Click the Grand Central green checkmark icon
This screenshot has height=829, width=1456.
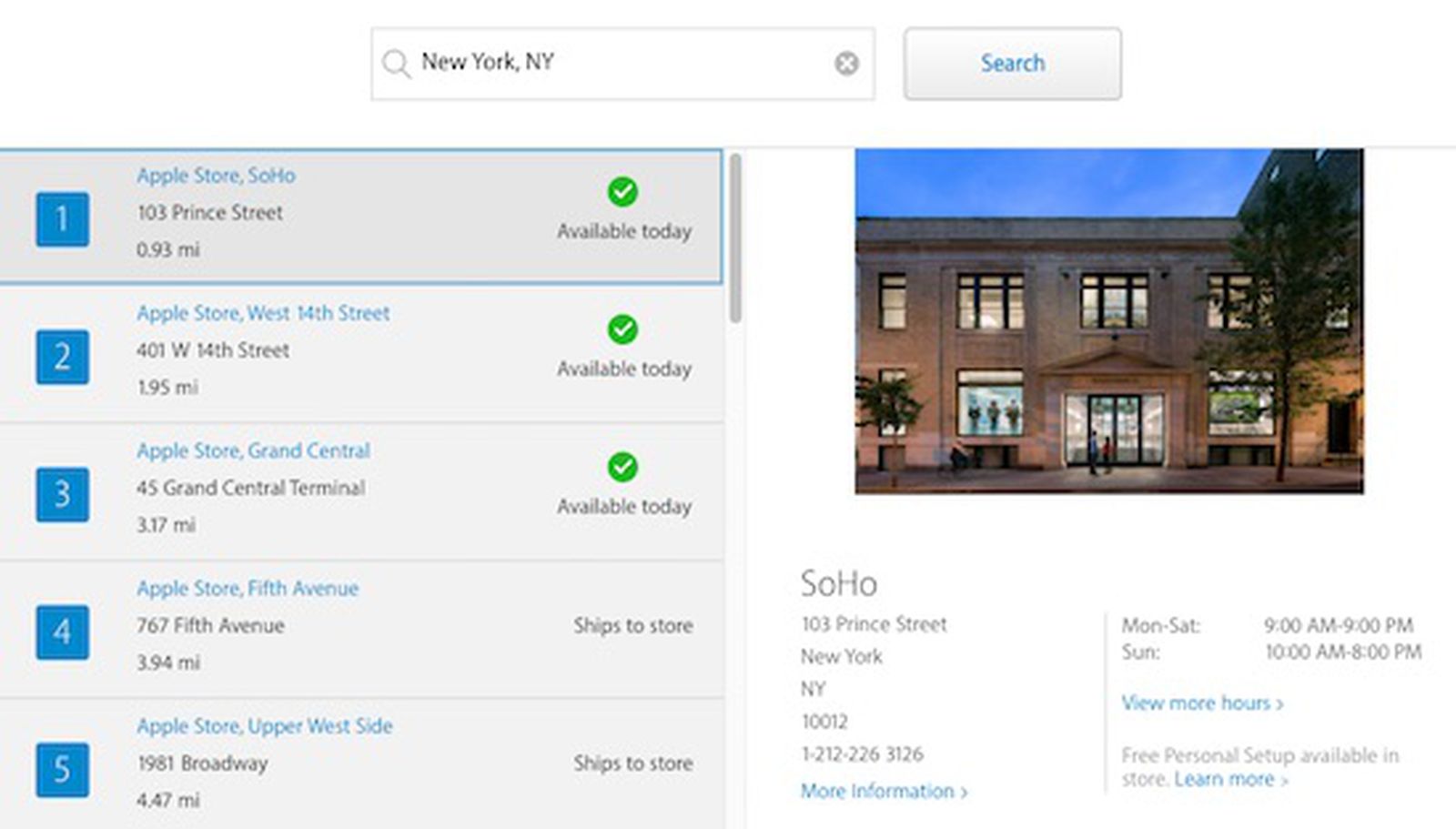tap(622, 469)
